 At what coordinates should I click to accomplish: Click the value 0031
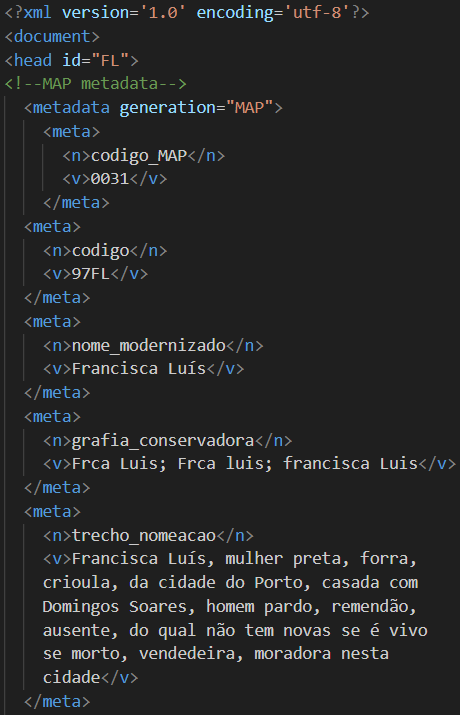point(110,179)
